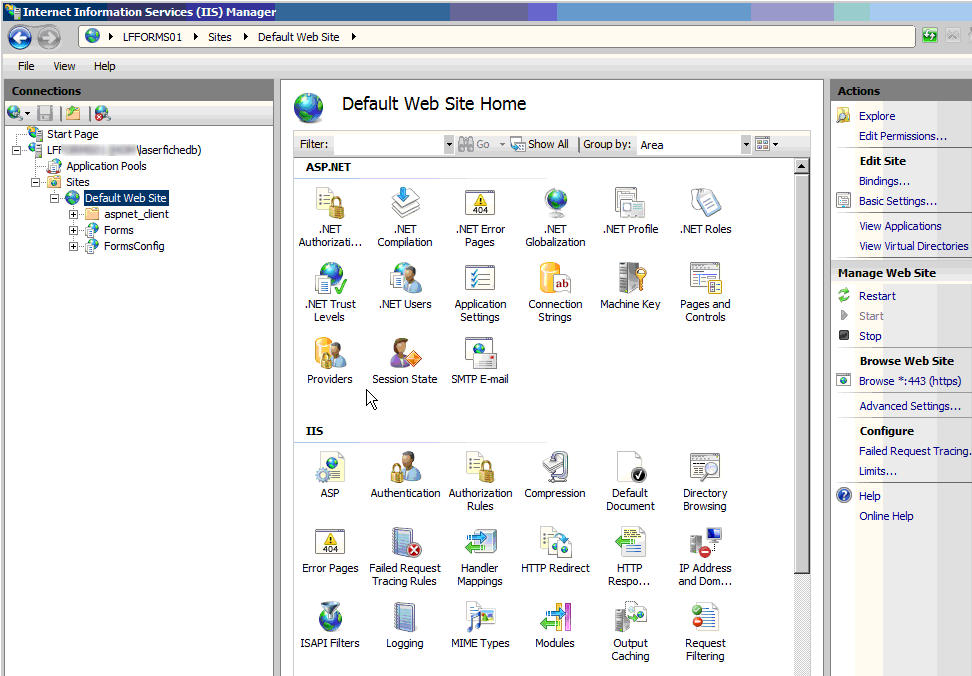The image size is (972, 676).
Task: Open IIS Authorization Rules icon
Action: 480,481
